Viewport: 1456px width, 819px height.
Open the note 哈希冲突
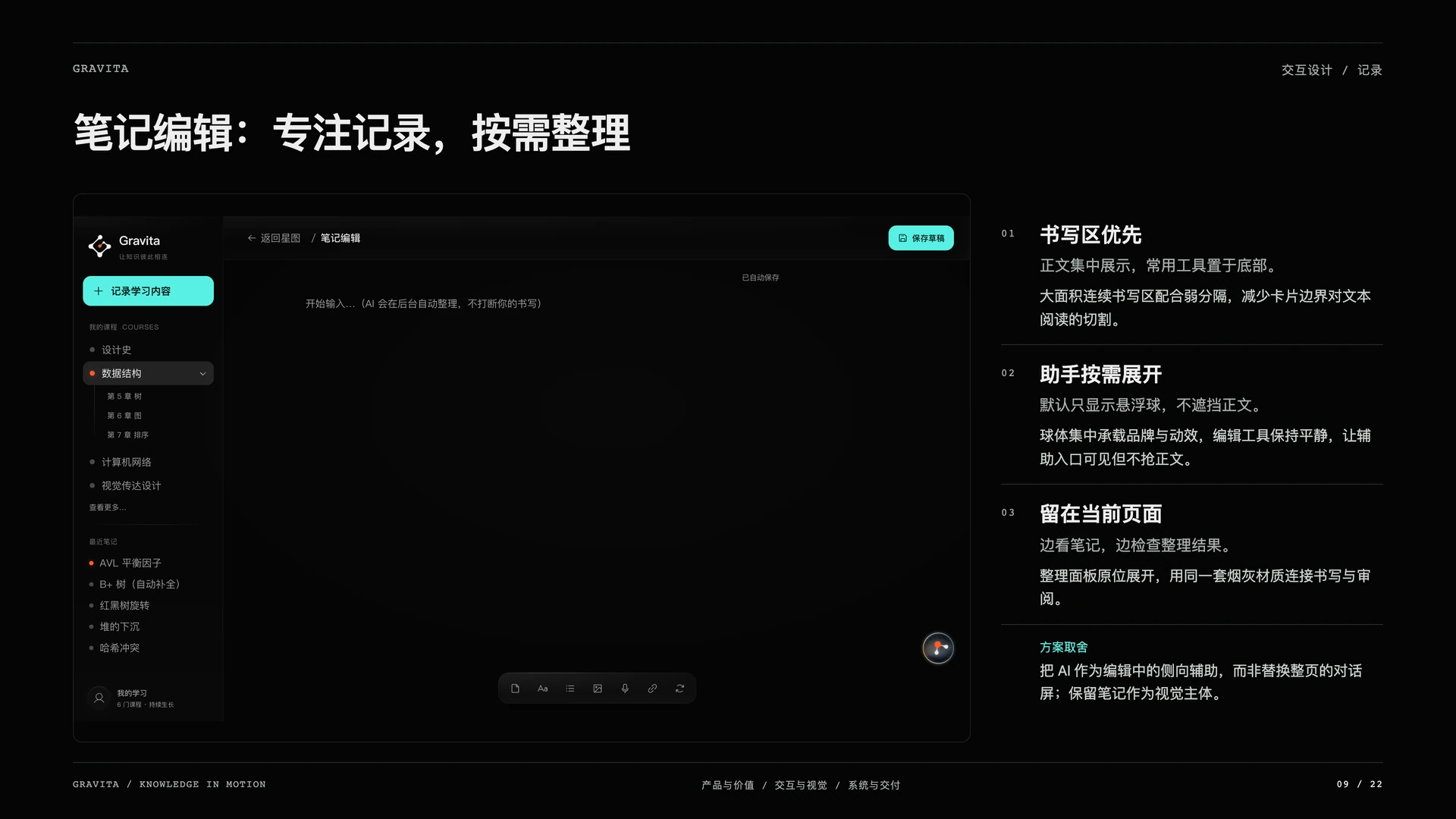[x=120, y=648]
